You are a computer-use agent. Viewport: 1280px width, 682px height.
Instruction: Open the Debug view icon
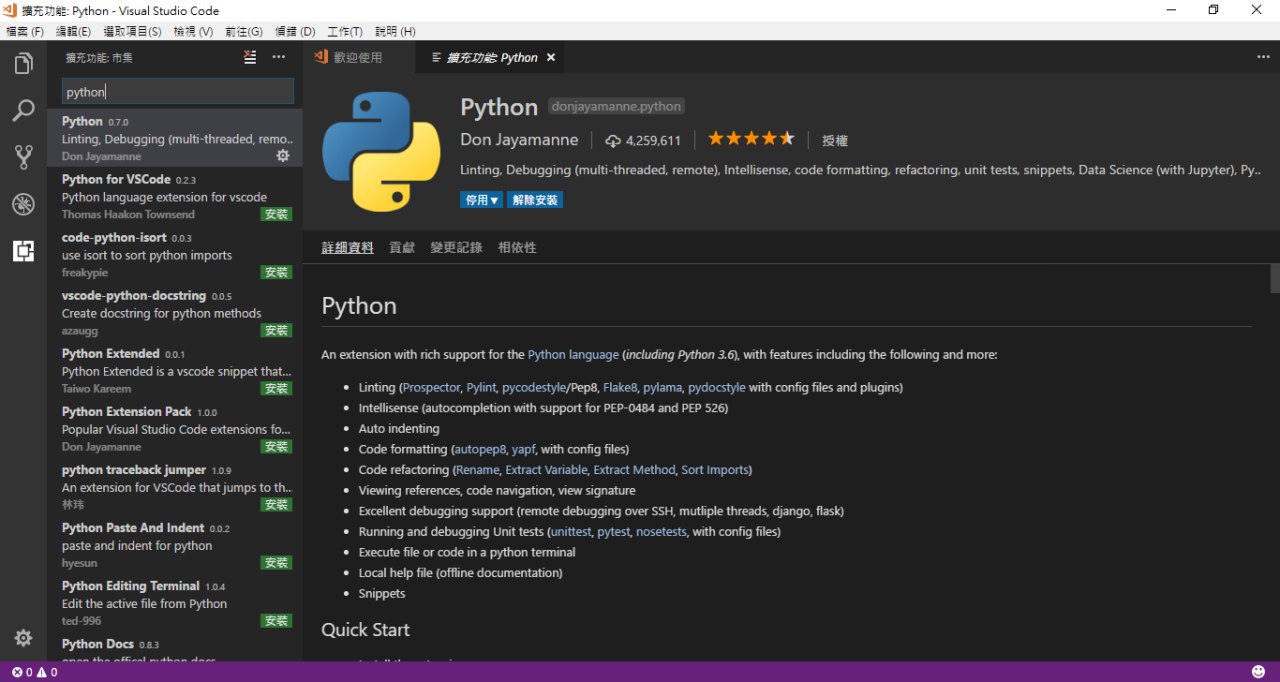23,204
